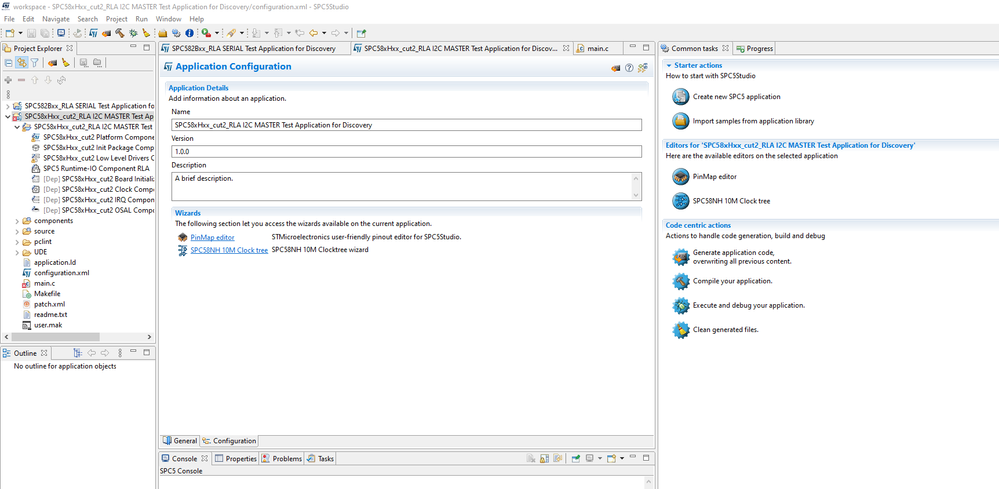The height and width of the screenshot is (489, 999).
Task: Click the yellow back navigation arrow in toolbar
Action: 313,33
